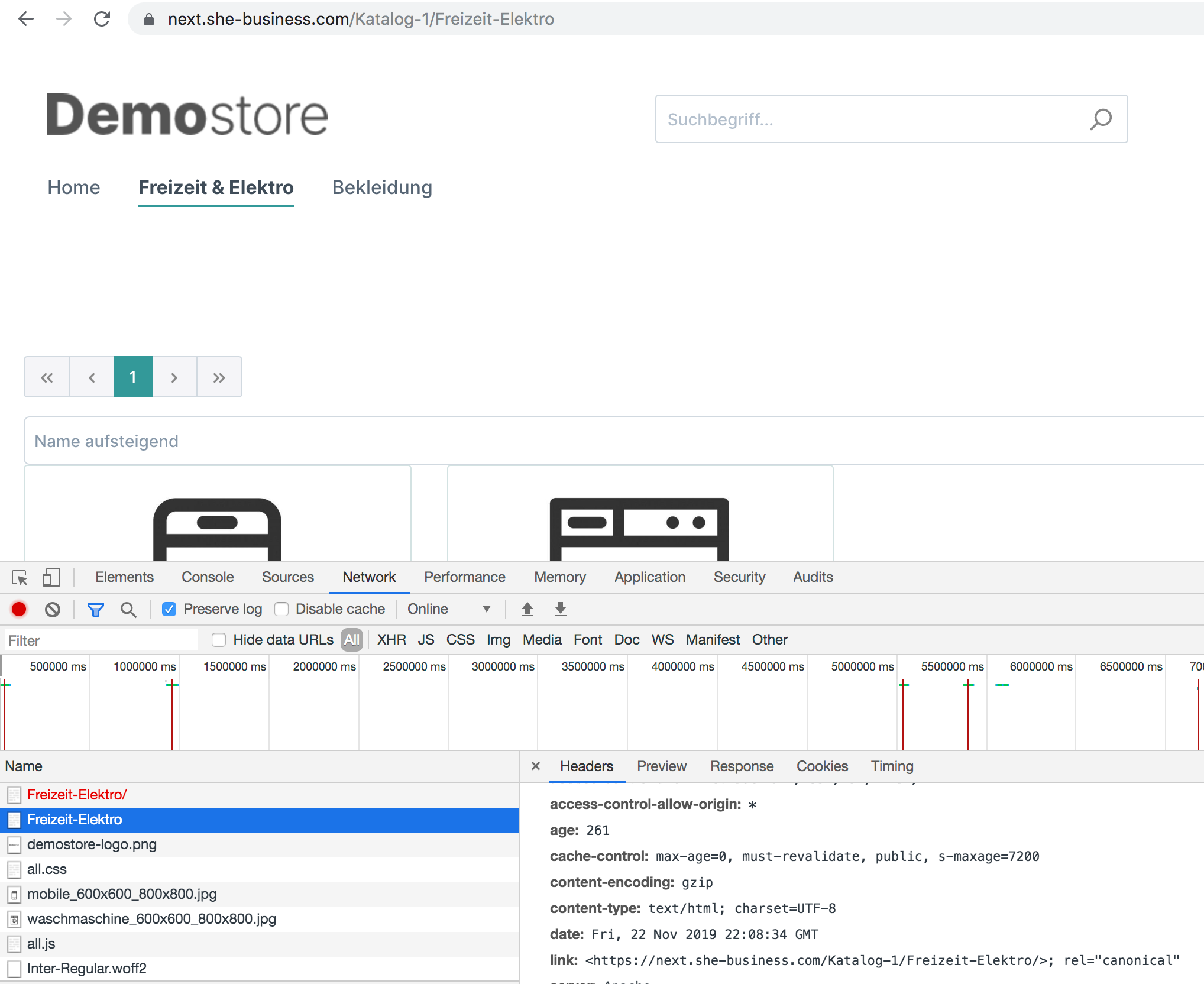Click timeline marker just after 5000000 ms

pyautogui.click(x=903, y=714)
